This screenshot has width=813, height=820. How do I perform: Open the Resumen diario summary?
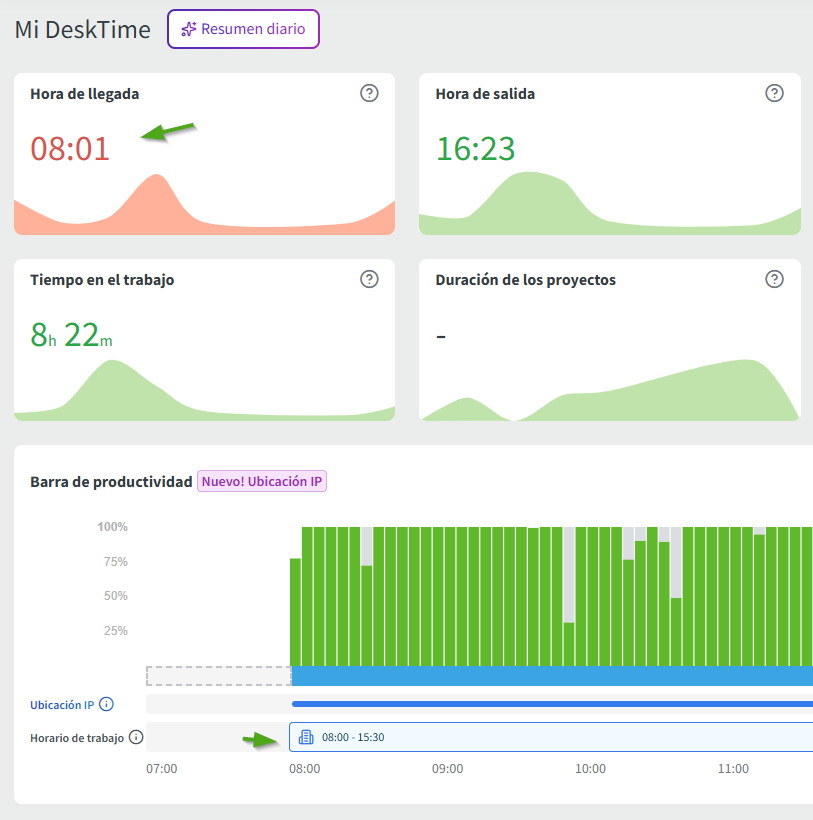pos(243,29)
